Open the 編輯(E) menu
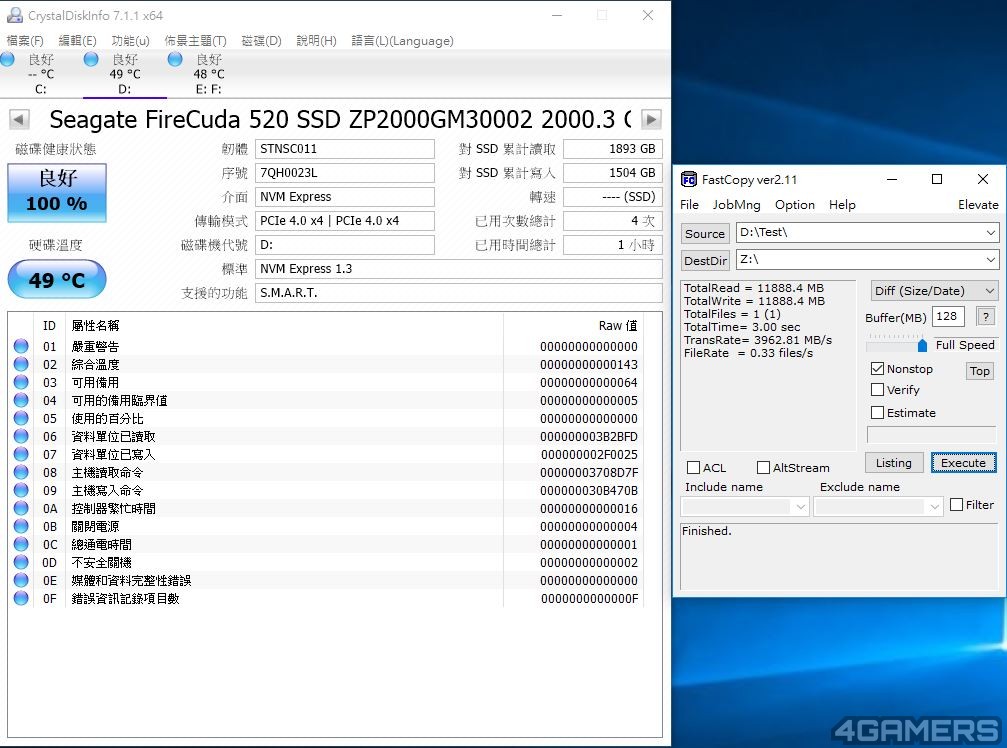The image size is (1007, 748). 77,40
